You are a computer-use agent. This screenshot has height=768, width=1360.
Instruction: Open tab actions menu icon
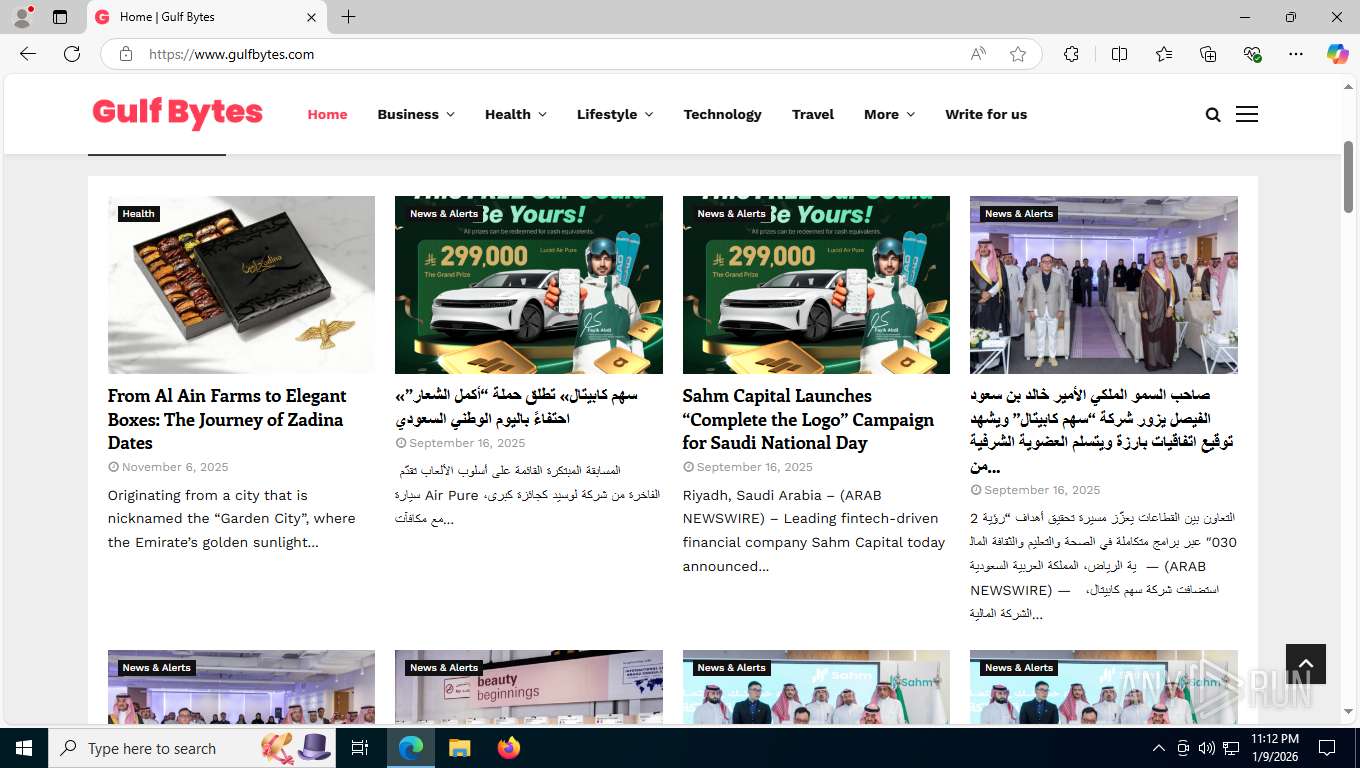[60, 17]
